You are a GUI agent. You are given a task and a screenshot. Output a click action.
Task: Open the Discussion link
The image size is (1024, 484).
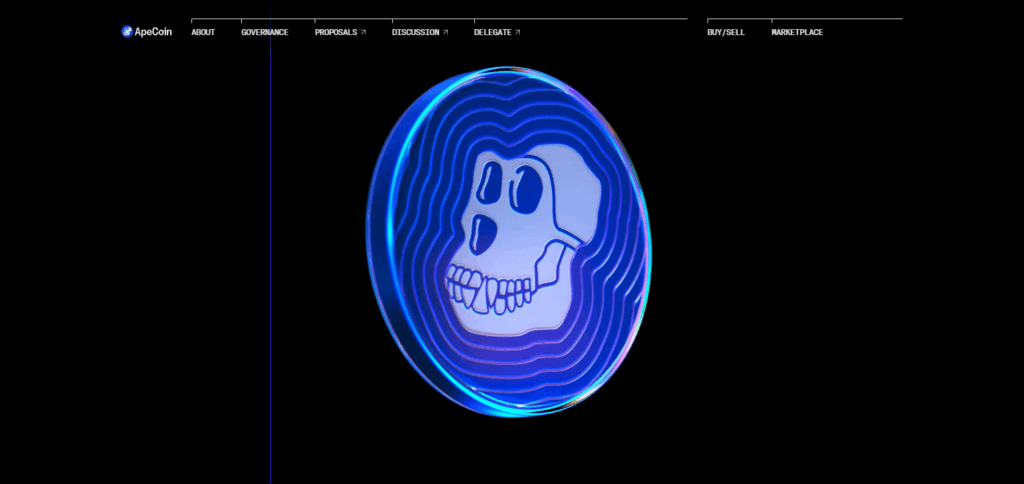tap(415, 32)
